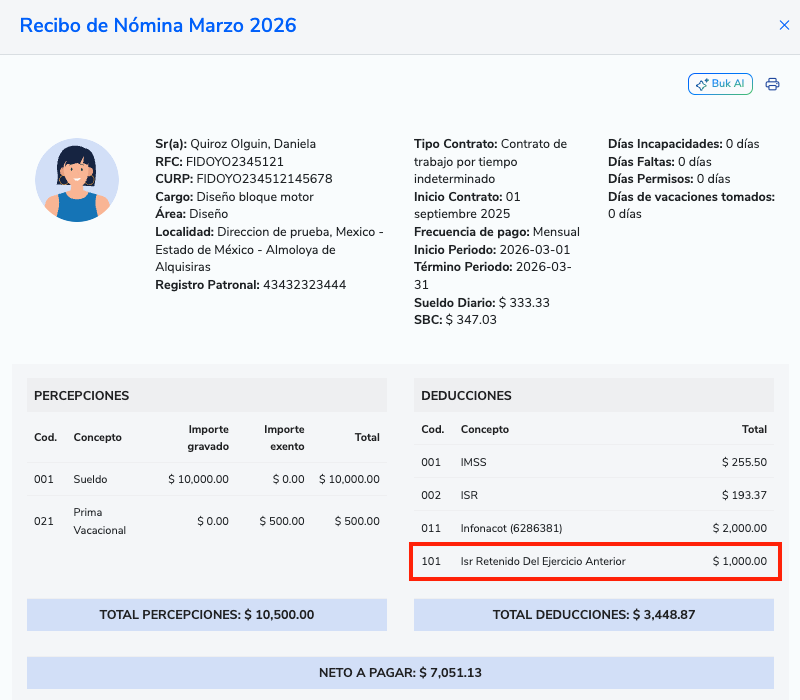This screenshot has height=700, width=800.
Task: Close the Recibo de Nómina dialog
Action: (x=784, y=26)
